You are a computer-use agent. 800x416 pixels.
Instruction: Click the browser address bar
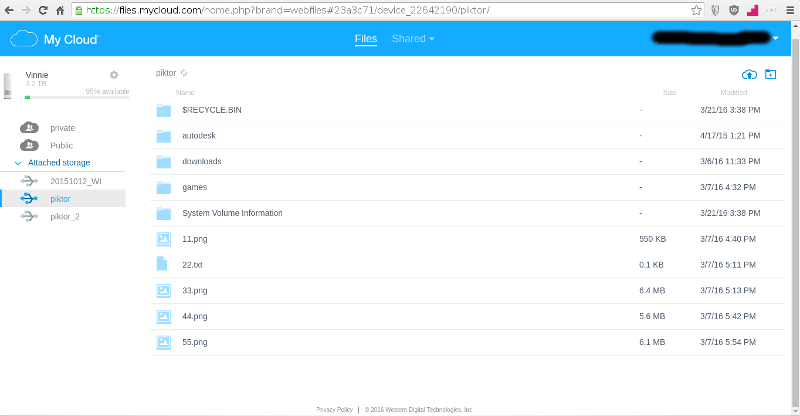click(380, 9)
